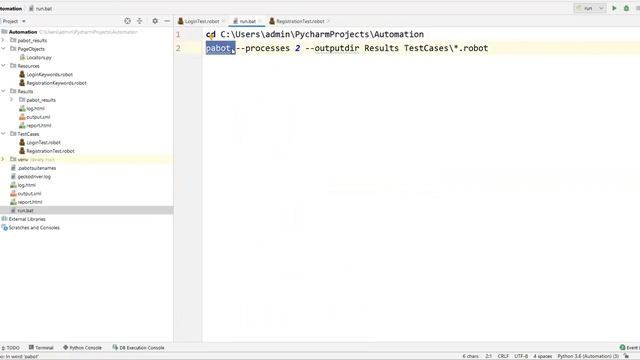Image resolution: width=640 pixels, height=360 pixels.
Task: Click the Debug bug icon
Action: 626,8
